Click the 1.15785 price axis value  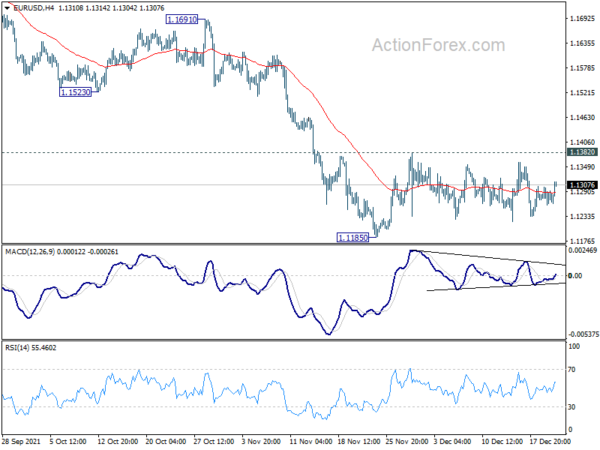click(582, 68)
